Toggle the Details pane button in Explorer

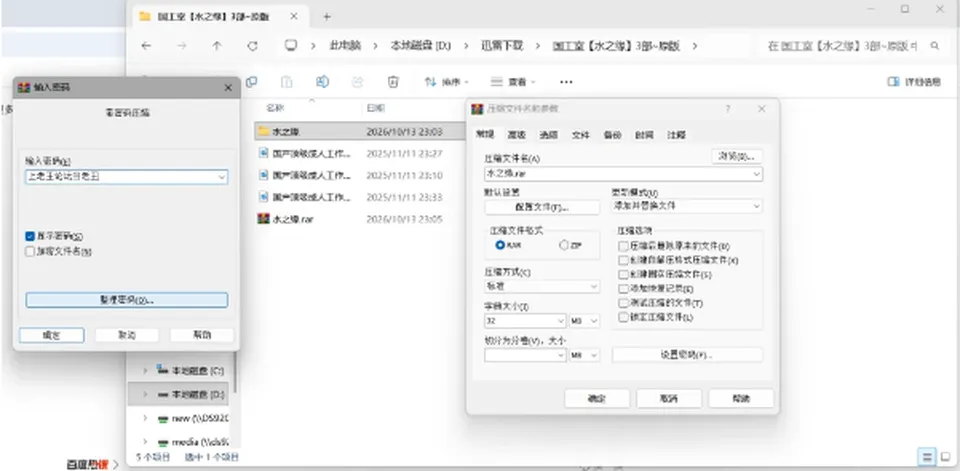tap(914, 81)
